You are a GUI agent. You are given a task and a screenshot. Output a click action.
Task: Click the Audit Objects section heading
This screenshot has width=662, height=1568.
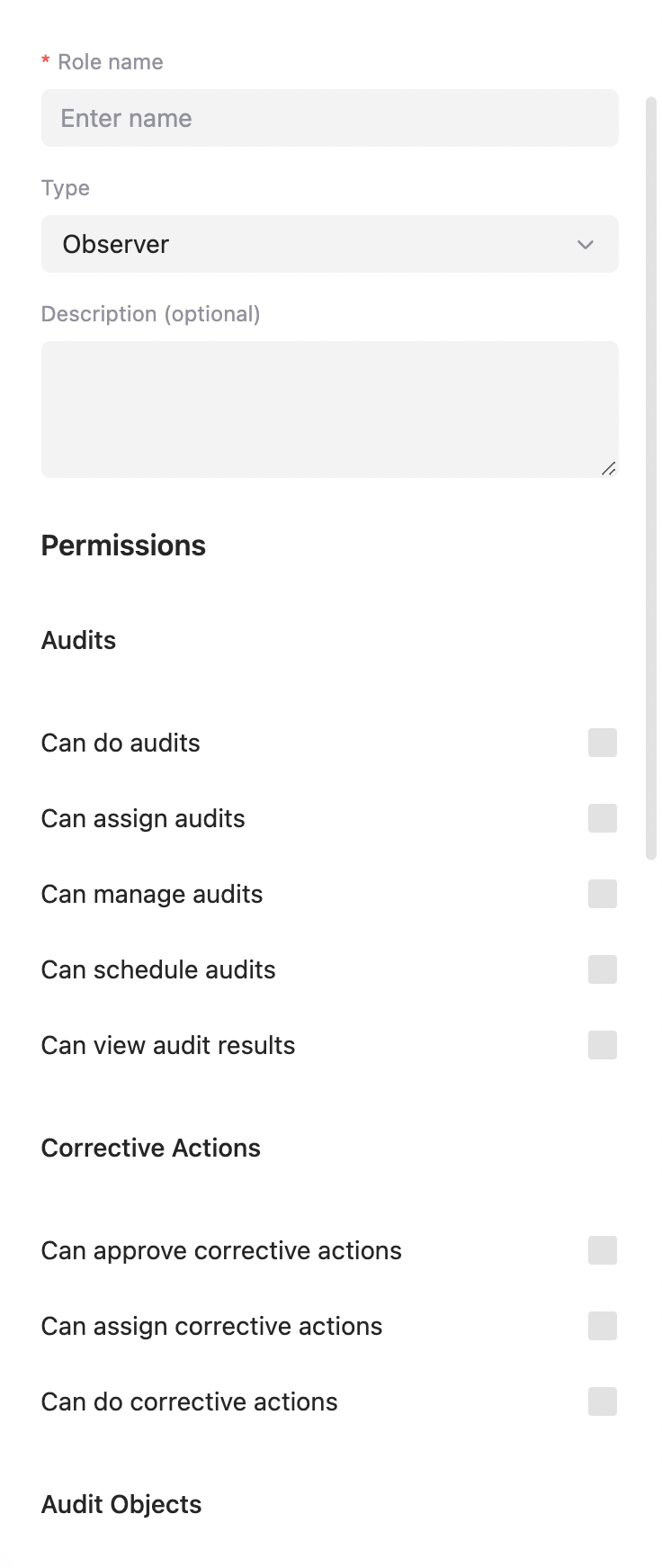pyautogui.click(x=121, y=1504)
